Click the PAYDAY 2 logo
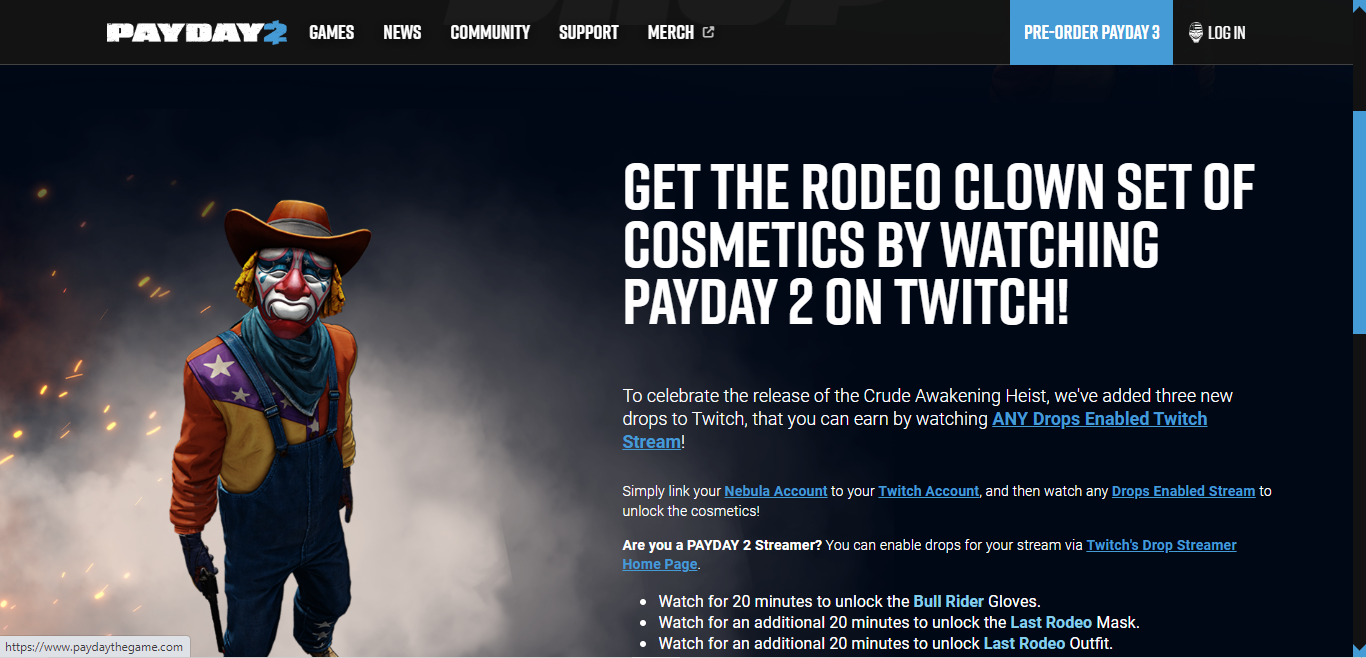This screenshot has width=1366, height=658. (x=197, y=33)
